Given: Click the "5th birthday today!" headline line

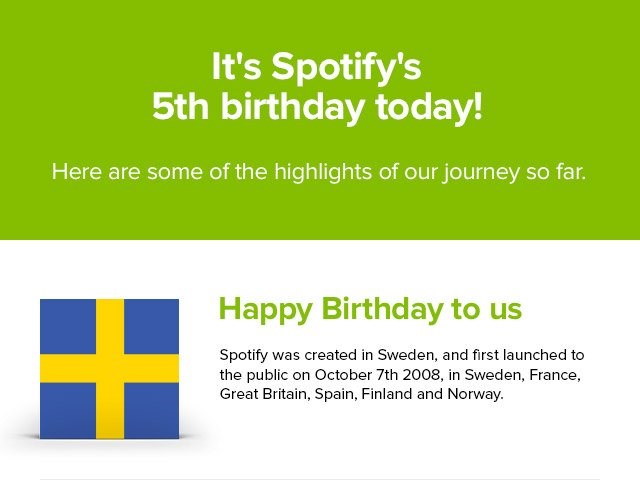Looking at the screenshot, I should tap(317, 108).
